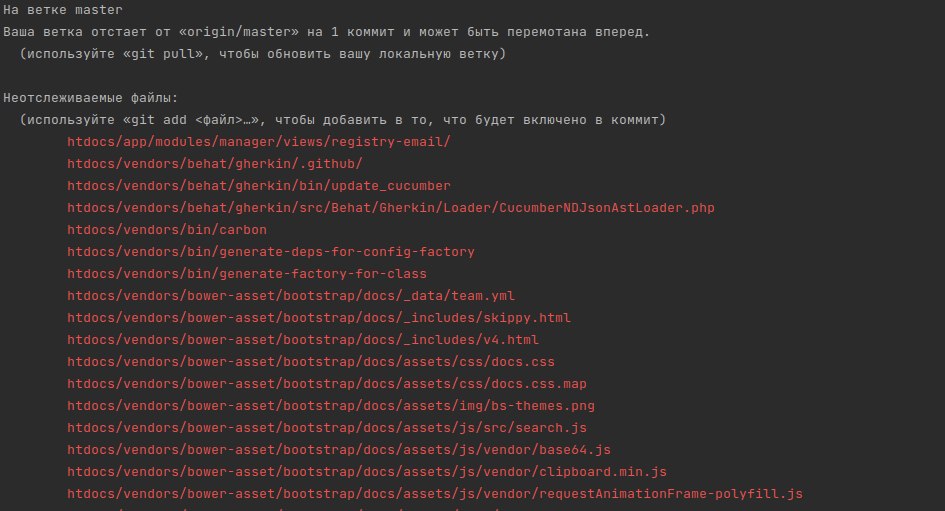Image resolution: width=945 pixels, height=511 pixels.
Task: Select the line starting 'Ваша ветка отстает'
Action: (x=326, y=32)
